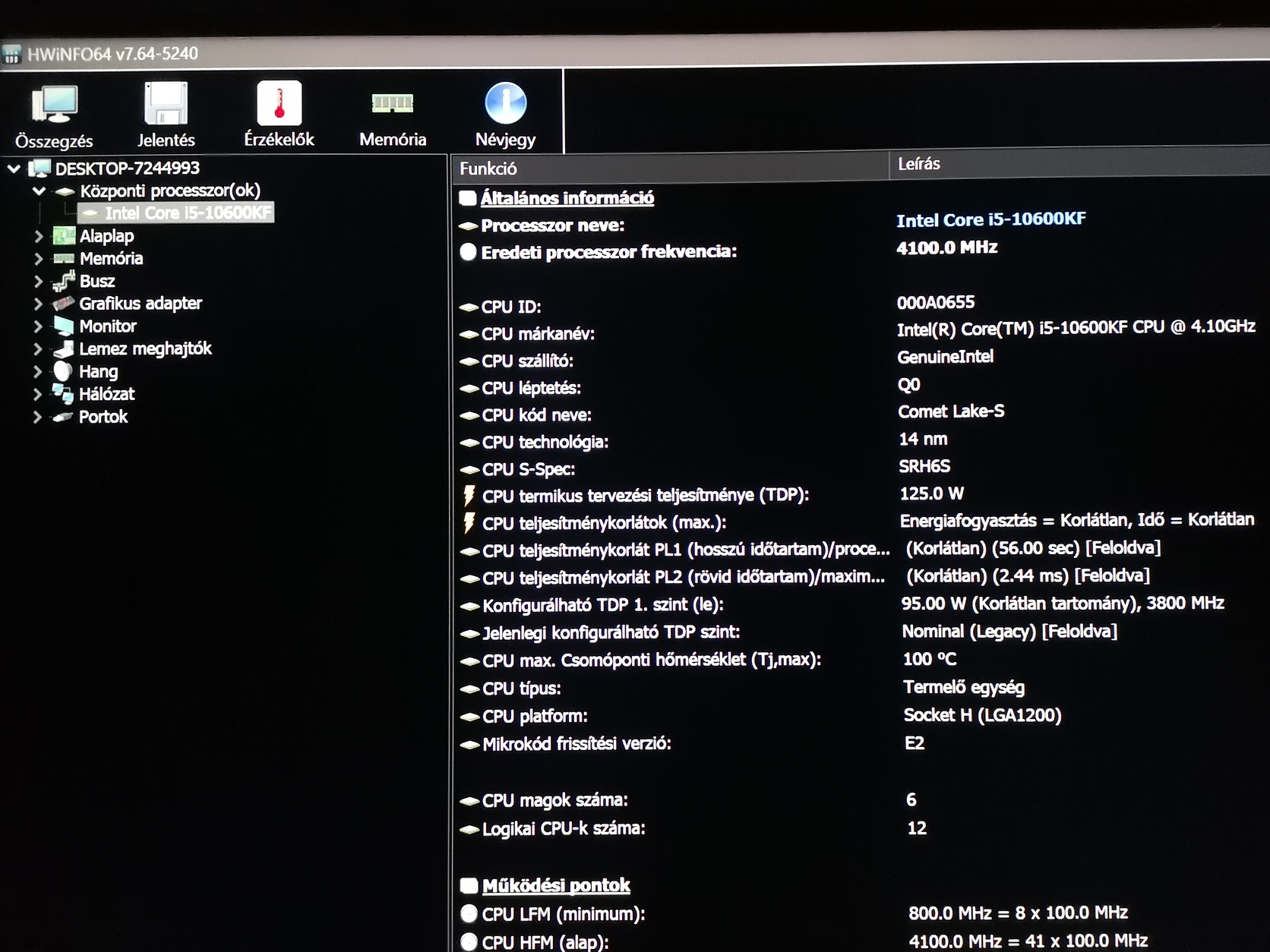The image size is (1270, 952).
Task: Click the Portok port icon in tree
Action: coord(63,417)
